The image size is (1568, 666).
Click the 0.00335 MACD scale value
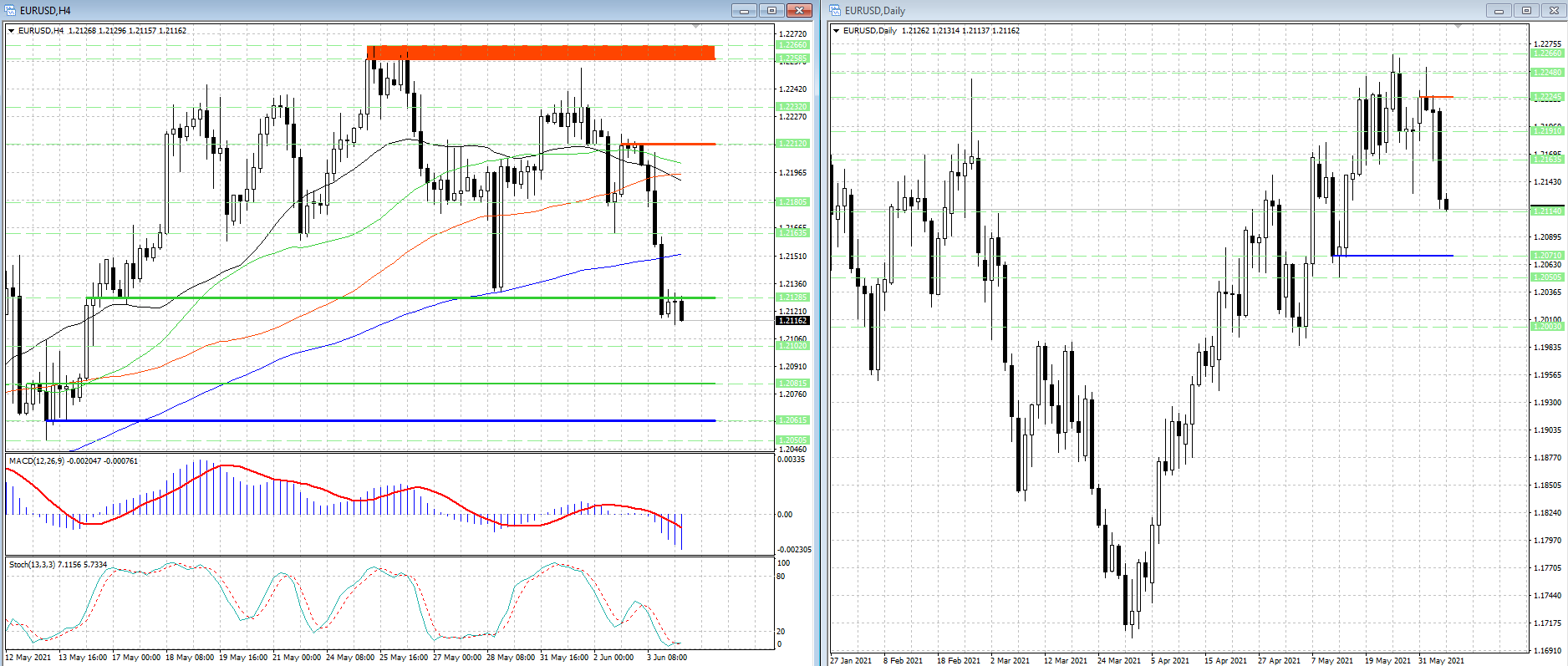pos(792,460)
